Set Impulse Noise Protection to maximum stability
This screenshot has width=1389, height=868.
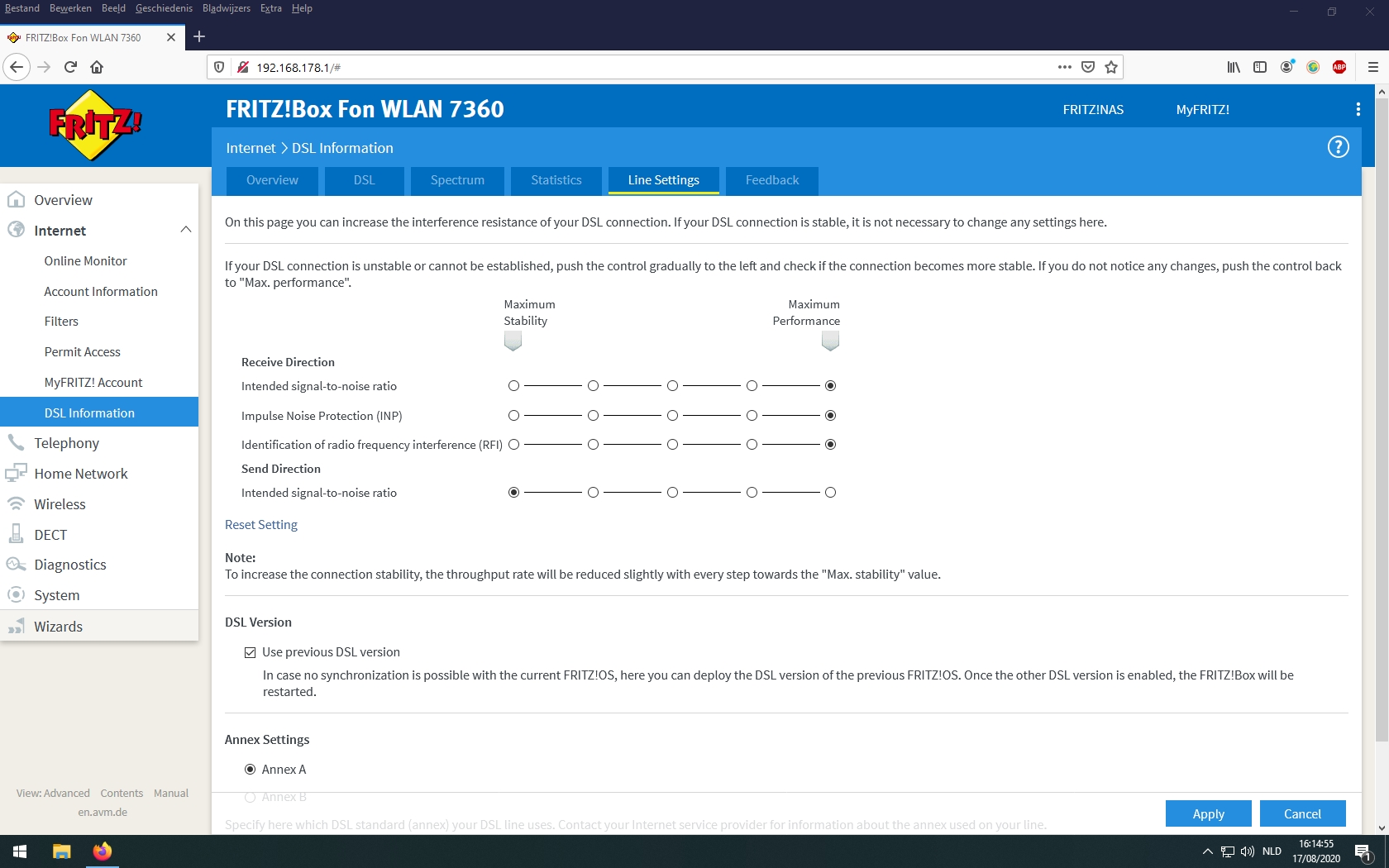(513, 416)
